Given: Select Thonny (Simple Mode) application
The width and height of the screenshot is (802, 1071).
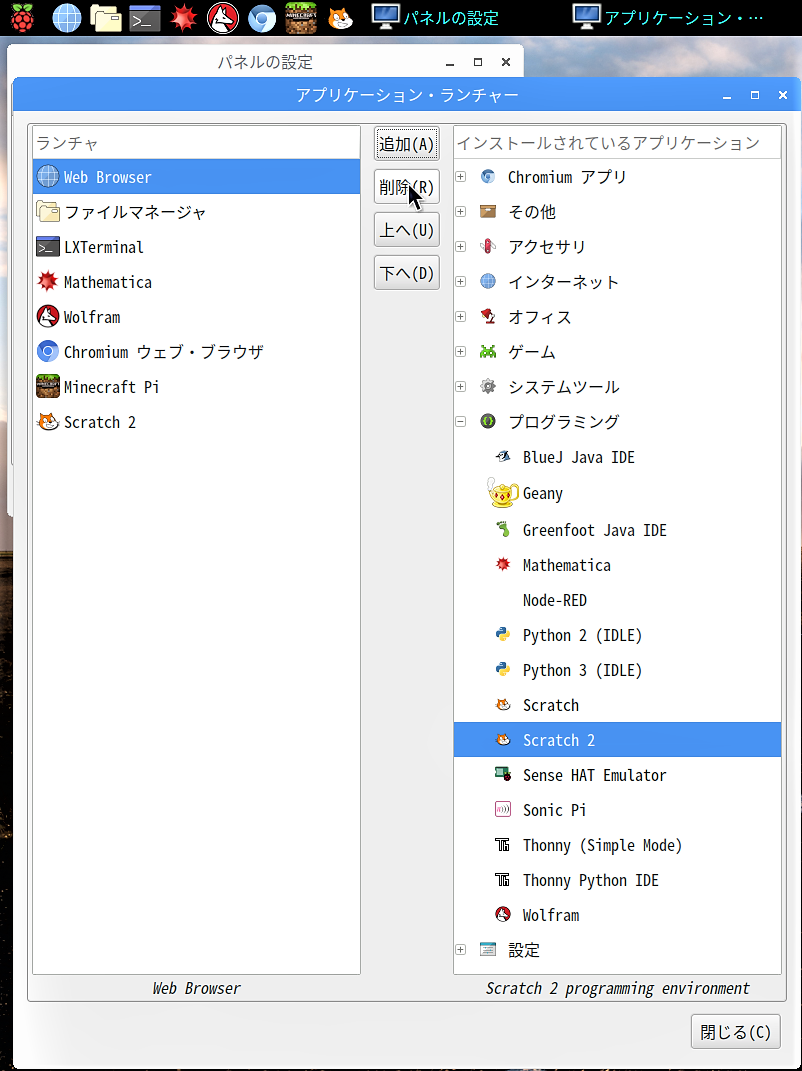Looking at the screenshot, I should [x=602, y=845].
